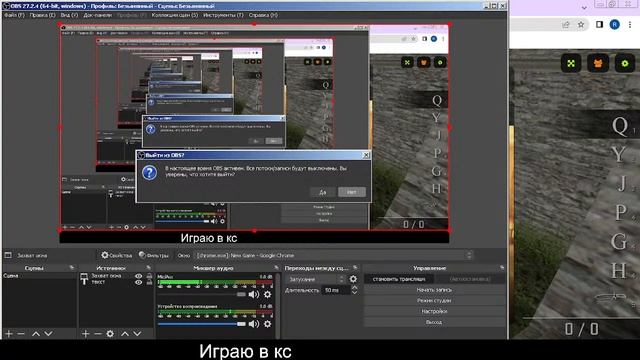The image size is (640, 360).
Task: Open the Chrome profile avatar R
Action: (x=614, y=24)
